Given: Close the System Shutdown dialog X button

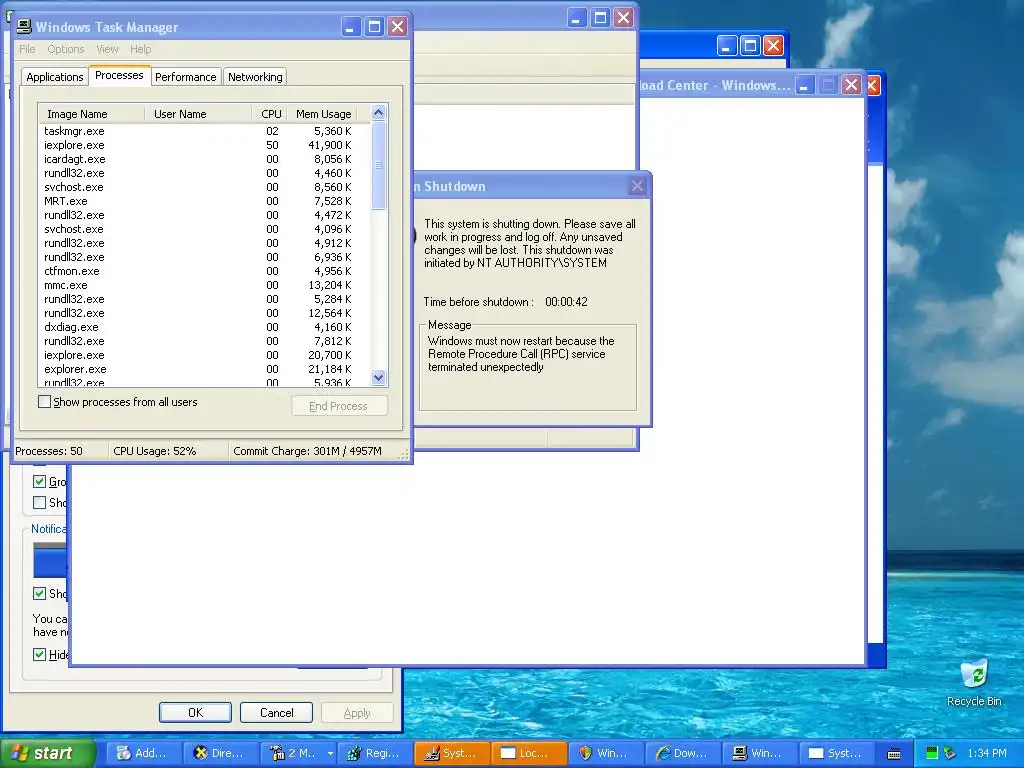Looking at the screenshot, I should [637, 186].
